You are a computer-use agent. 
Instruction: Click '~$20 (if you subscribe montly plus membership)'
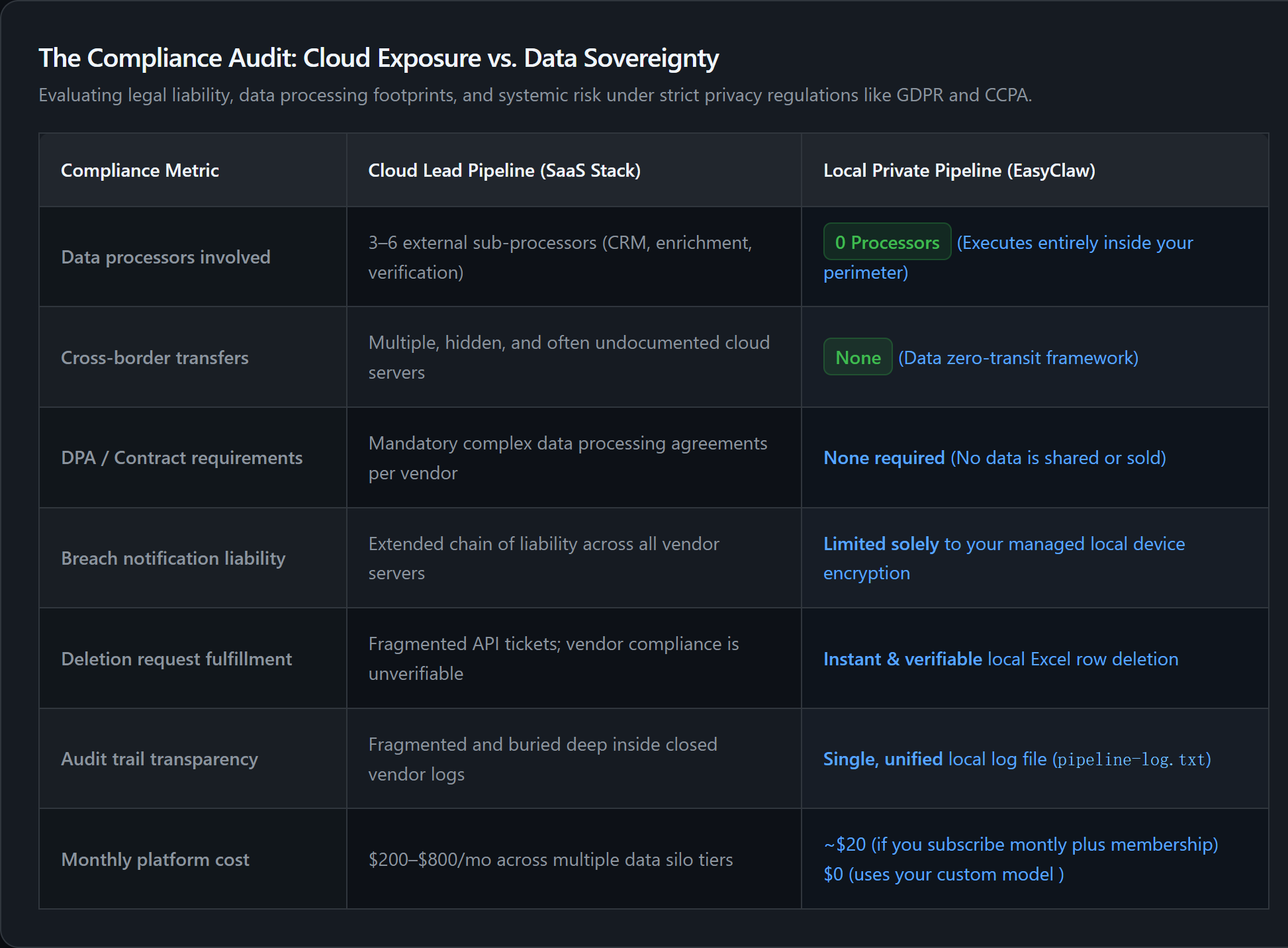1021,845
